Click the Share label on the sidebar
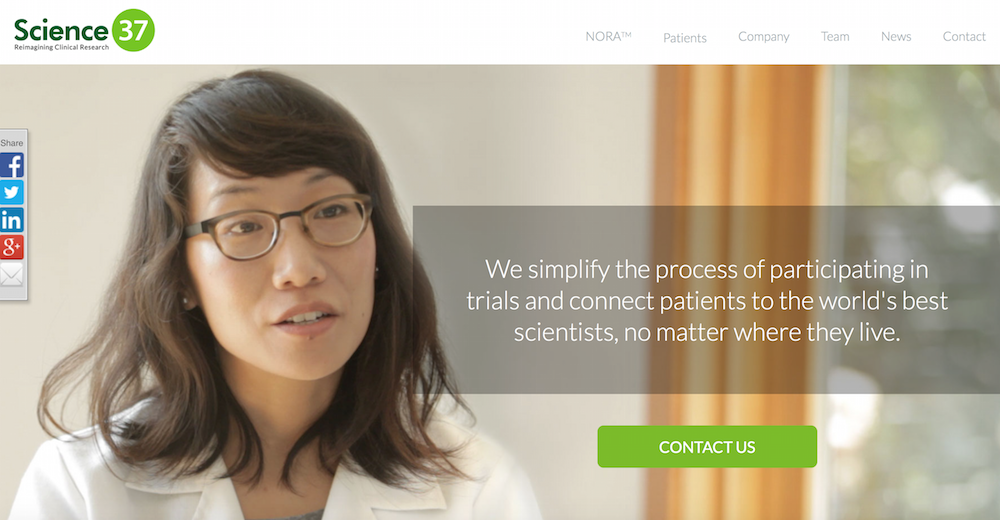Screen dimensions: 1000x520 (x=11, y=143)
